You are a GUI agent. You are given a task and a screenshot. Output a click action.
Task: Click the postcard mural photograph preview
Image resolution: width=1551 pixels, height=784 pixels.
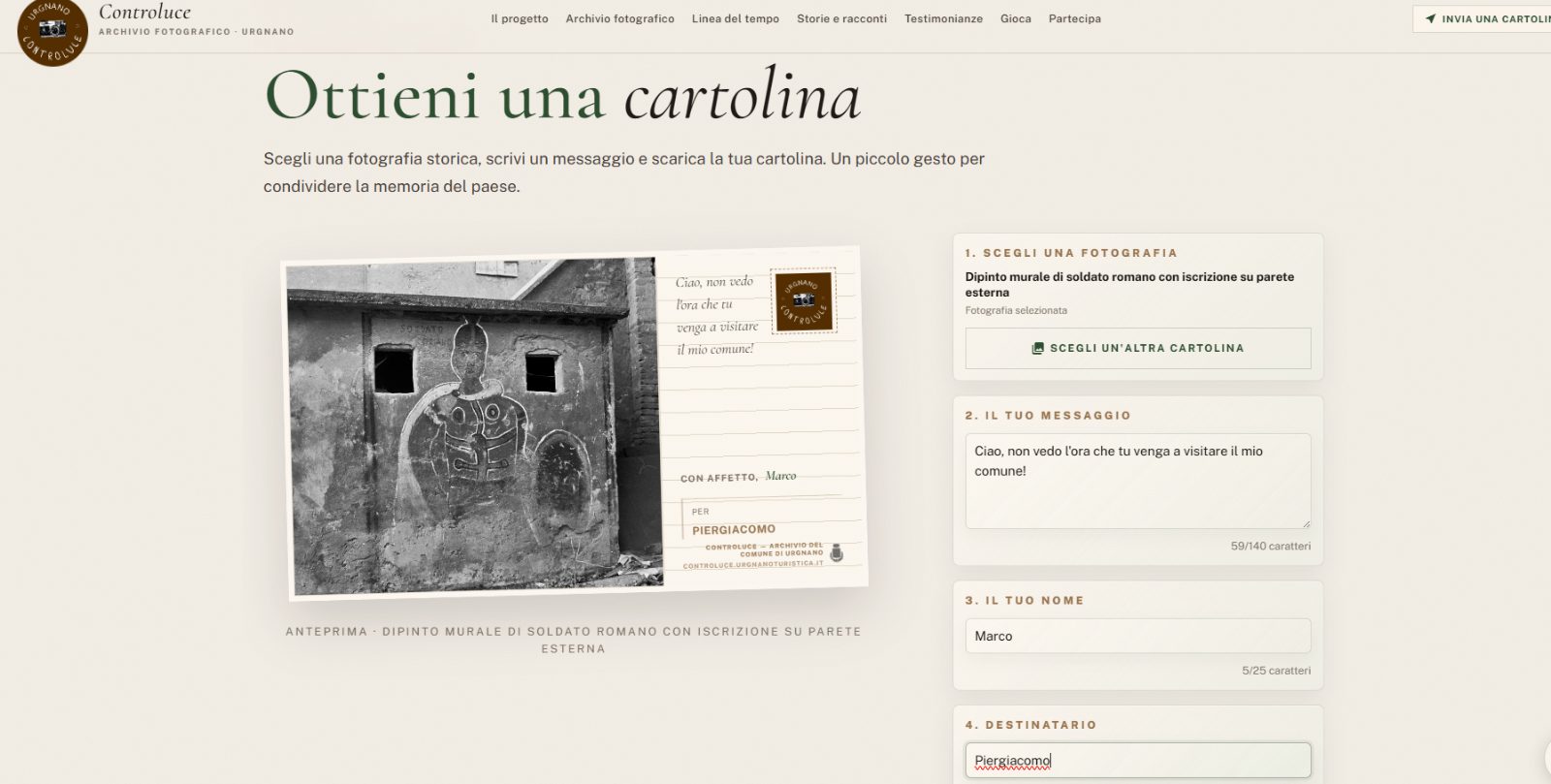[474, 425]
